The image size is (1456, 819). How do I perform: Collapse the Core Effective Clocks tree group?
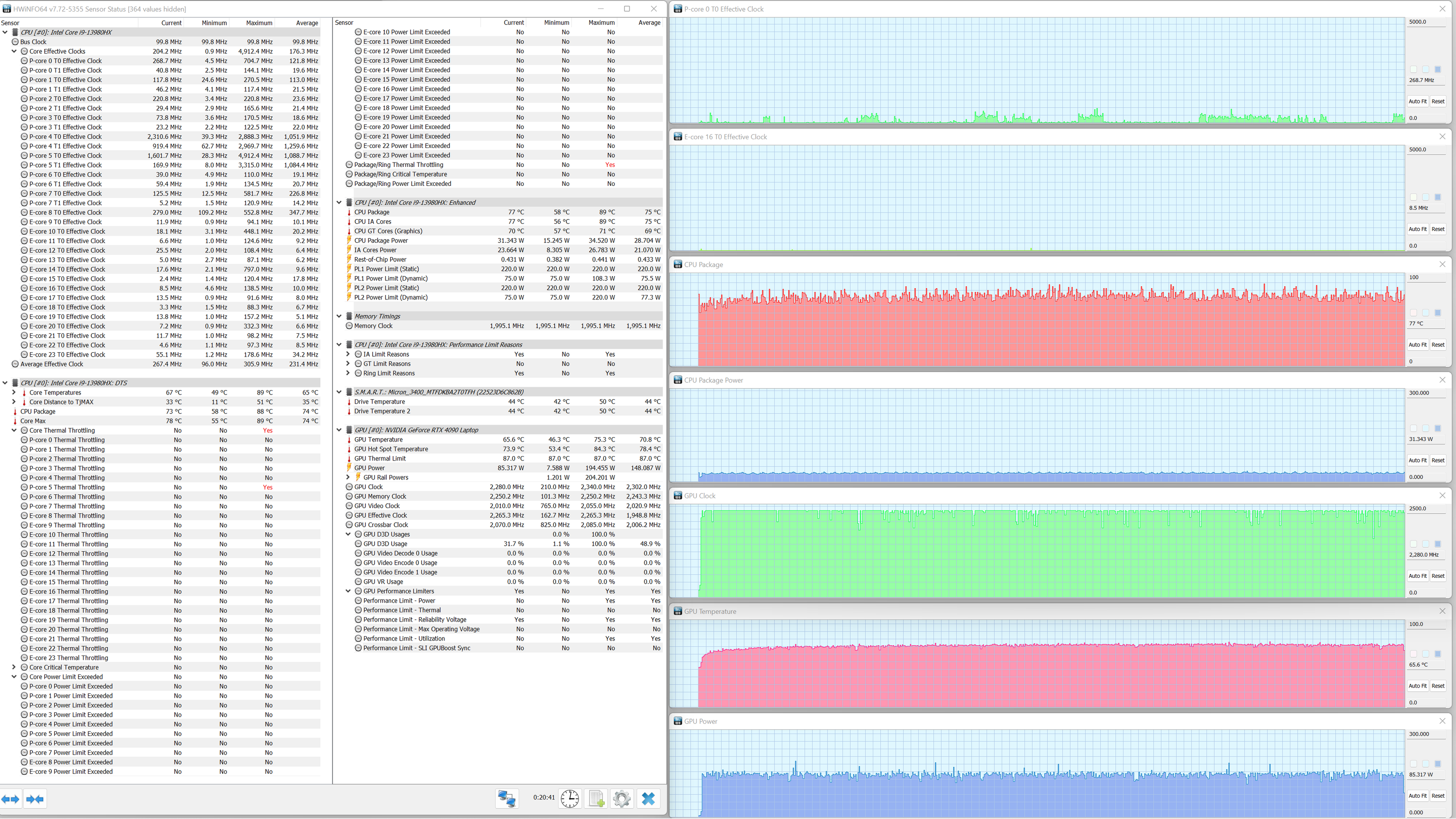click(x=14, y=51)
